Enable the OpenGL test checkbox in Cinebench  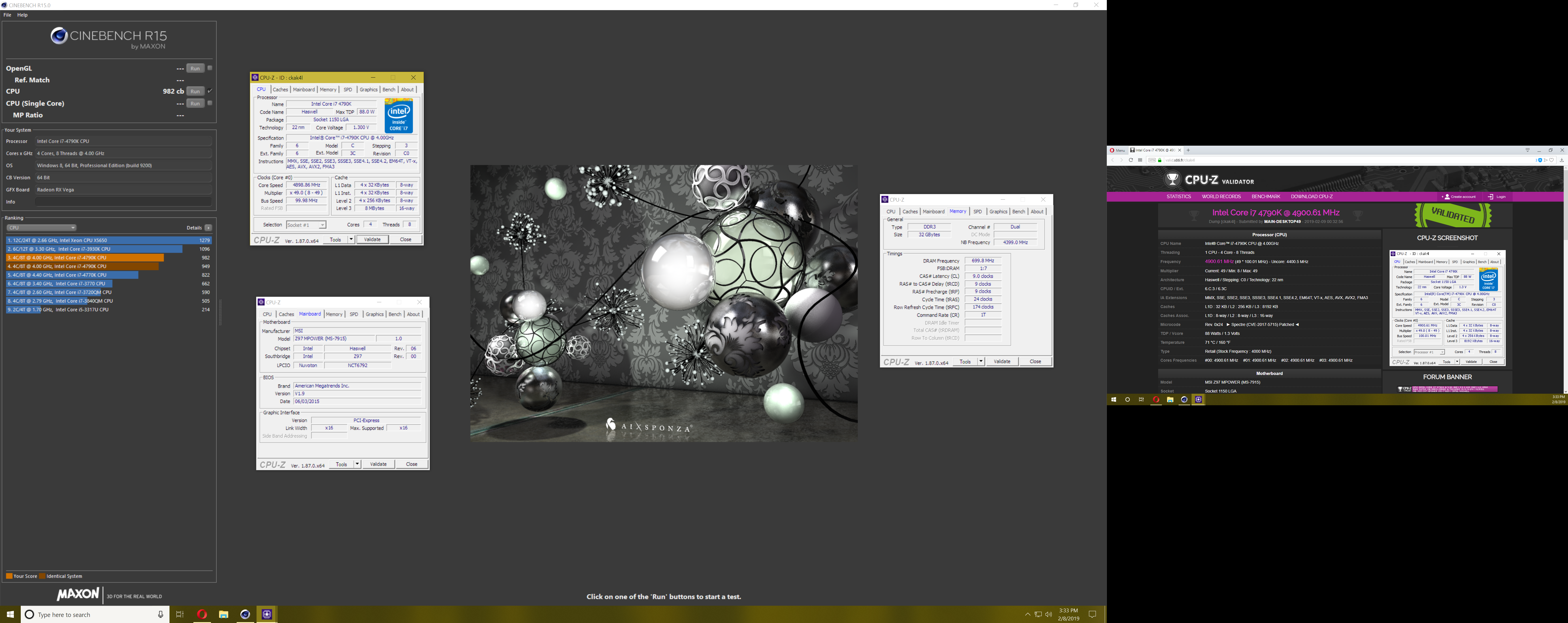[x=210, y=67]
